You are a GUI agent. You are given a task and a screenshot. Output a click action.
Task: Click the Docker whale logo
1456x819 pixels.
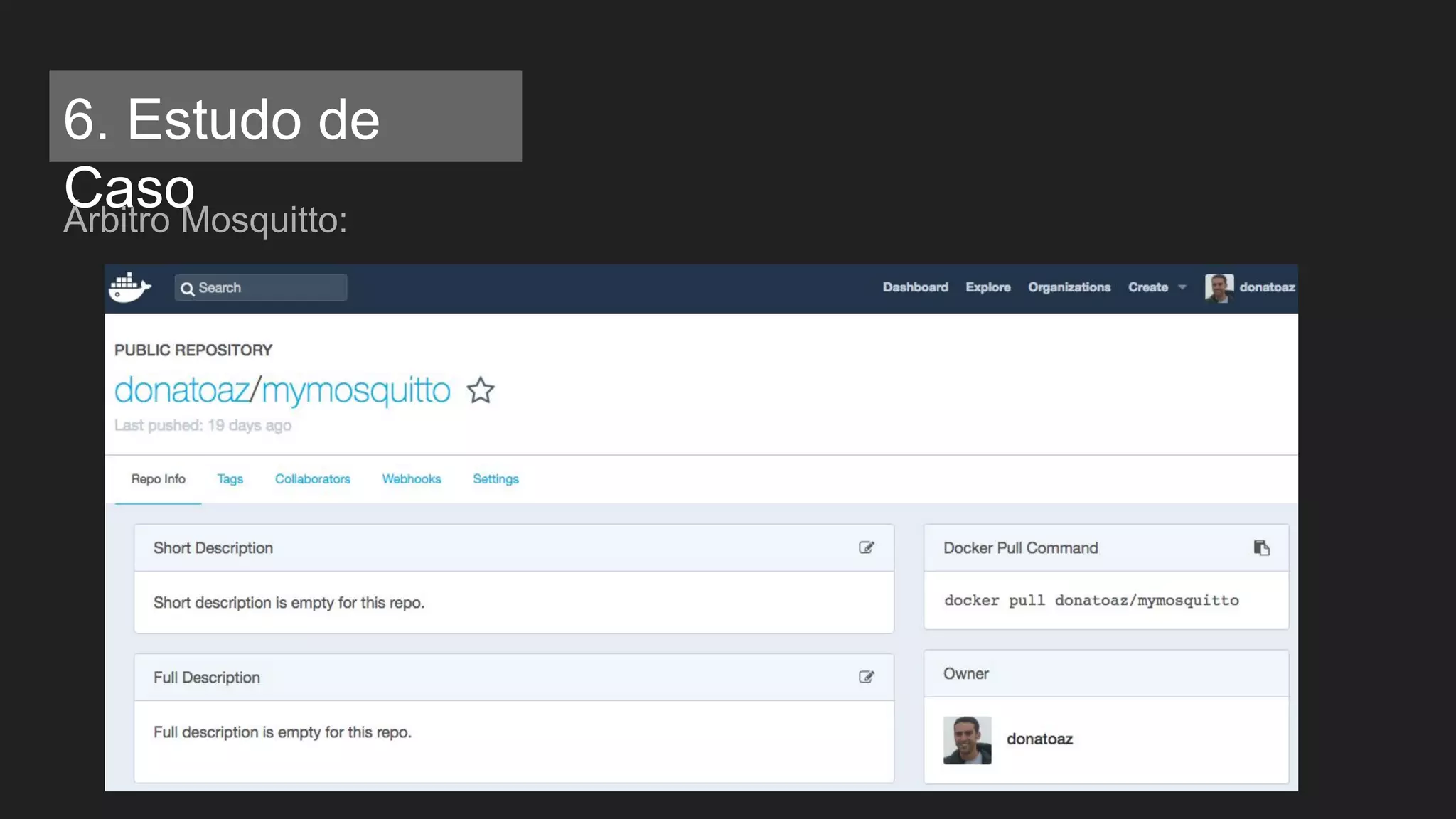point(129,288)
